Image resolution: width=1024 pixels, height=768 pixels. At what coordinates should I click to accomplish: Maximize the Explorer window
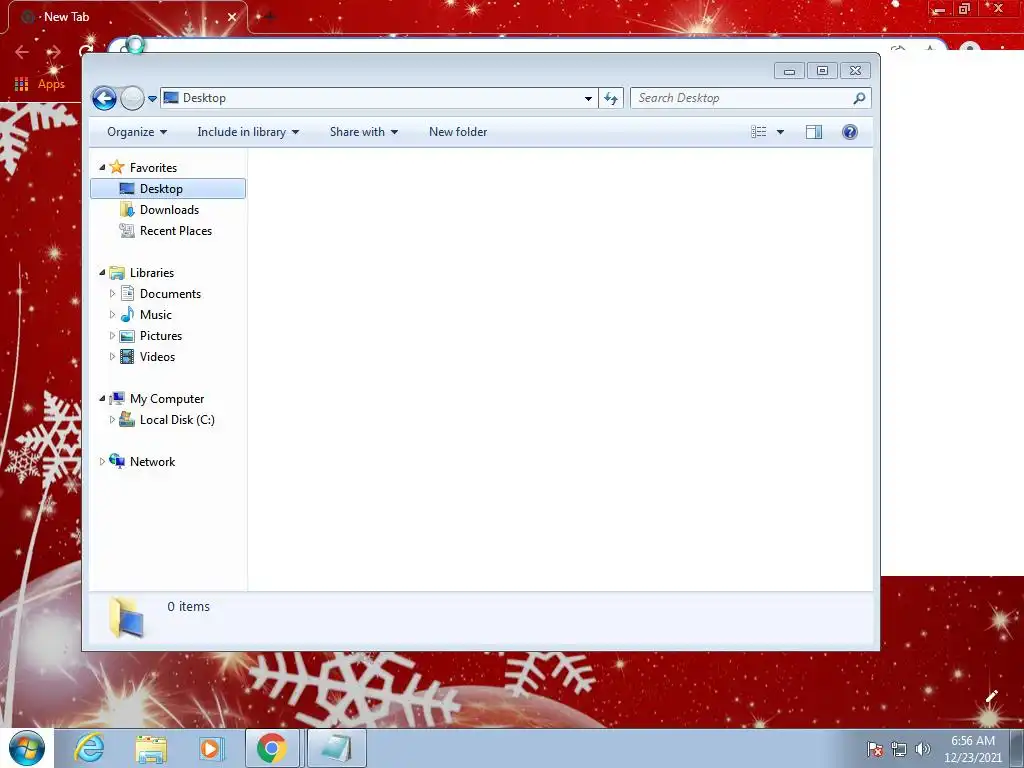[x=822, y=71]
